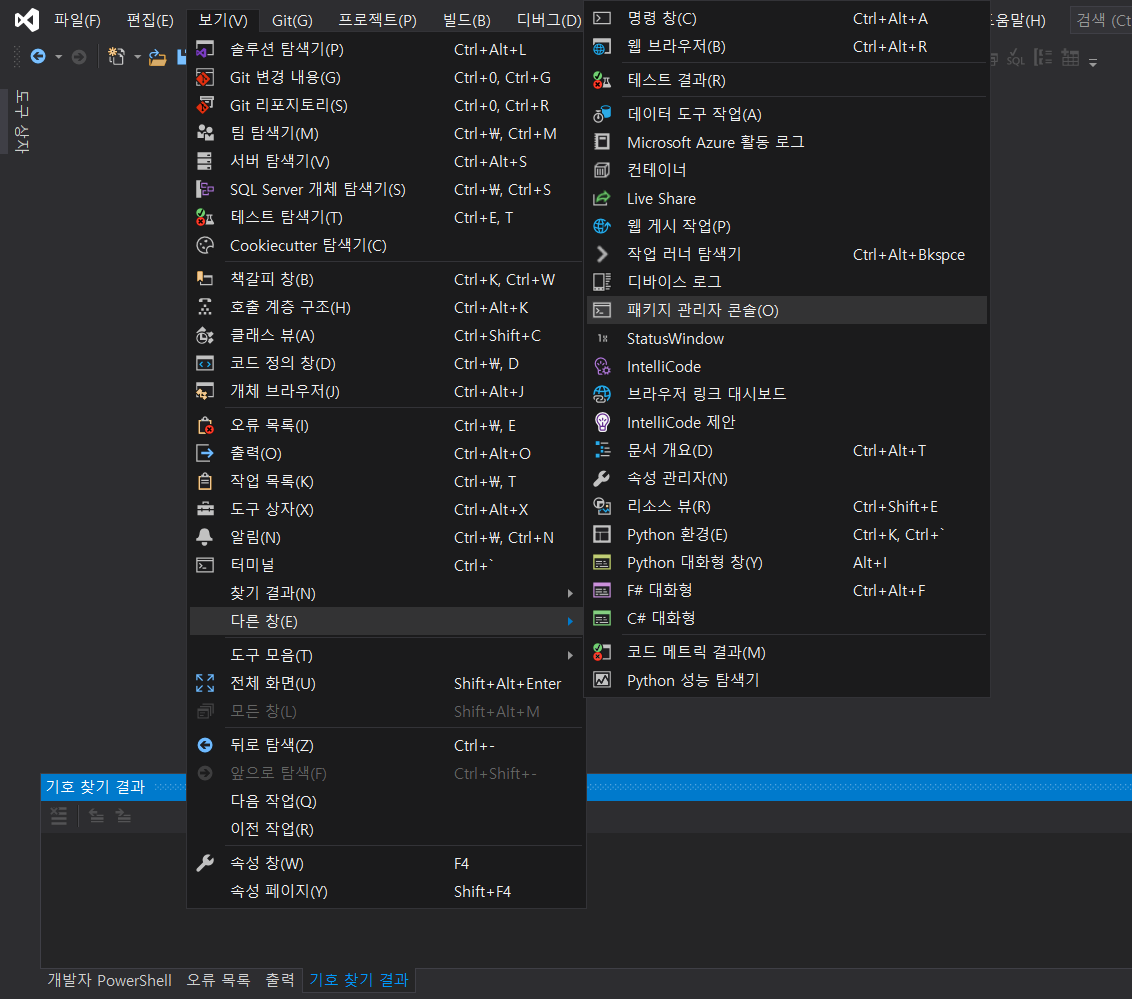1132x999 pixels.
Task: Switch to the 오류 목록 bottom tab
Action: (218, 980)
